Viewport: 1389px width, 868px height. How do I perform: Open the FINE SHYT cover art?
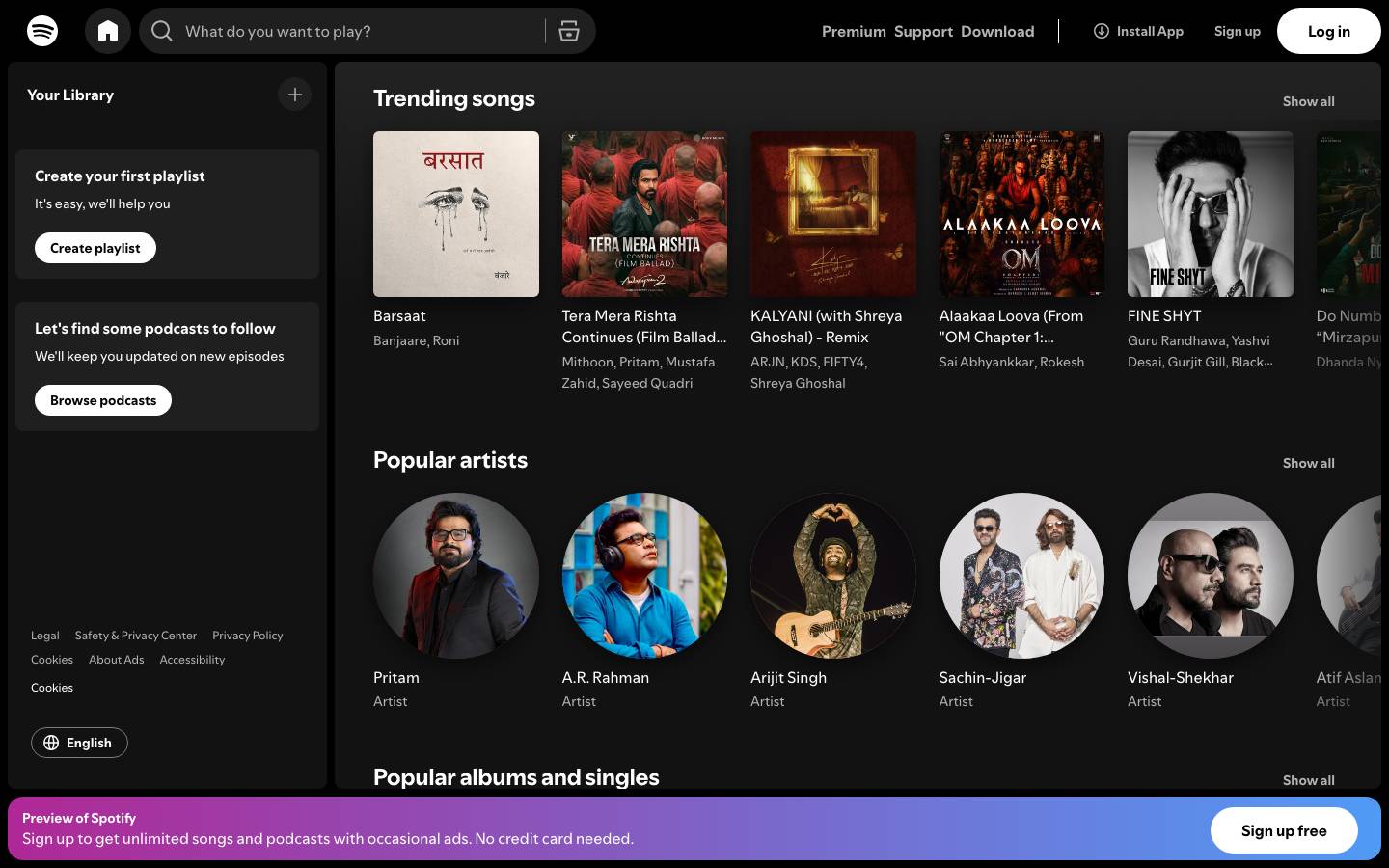coord(1211,214)
